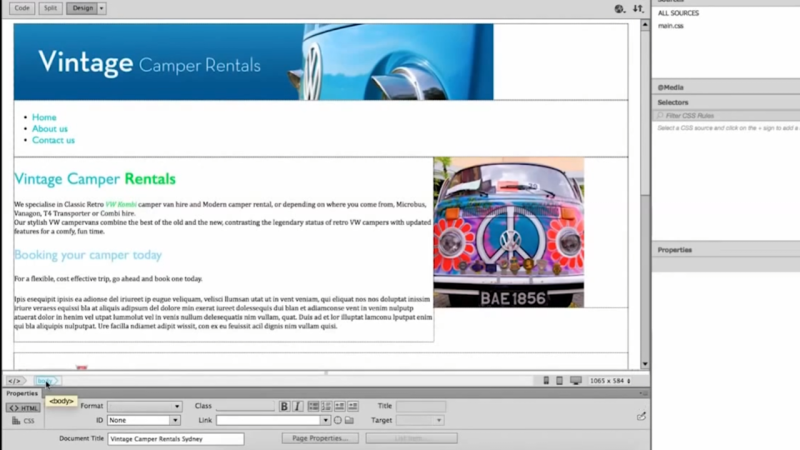
Task: Click the Vintage Camper Rentals heading
Action: (95, 179)
